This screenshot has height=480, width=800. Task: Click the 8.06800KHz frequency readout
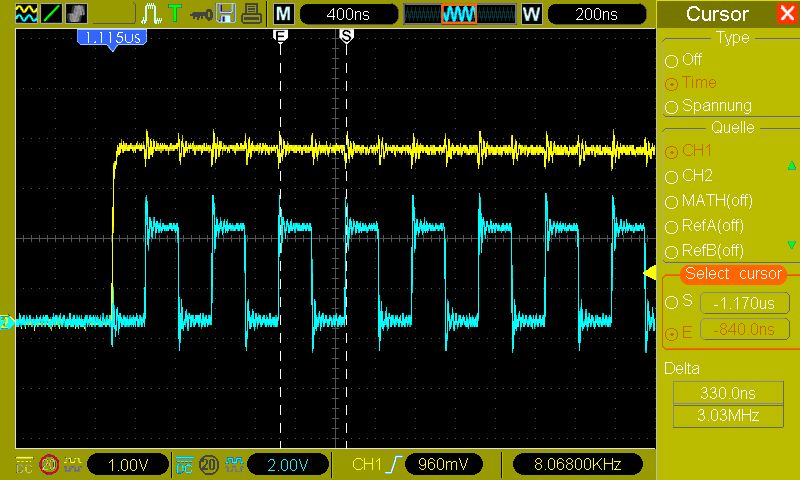(x=577, y=464)
